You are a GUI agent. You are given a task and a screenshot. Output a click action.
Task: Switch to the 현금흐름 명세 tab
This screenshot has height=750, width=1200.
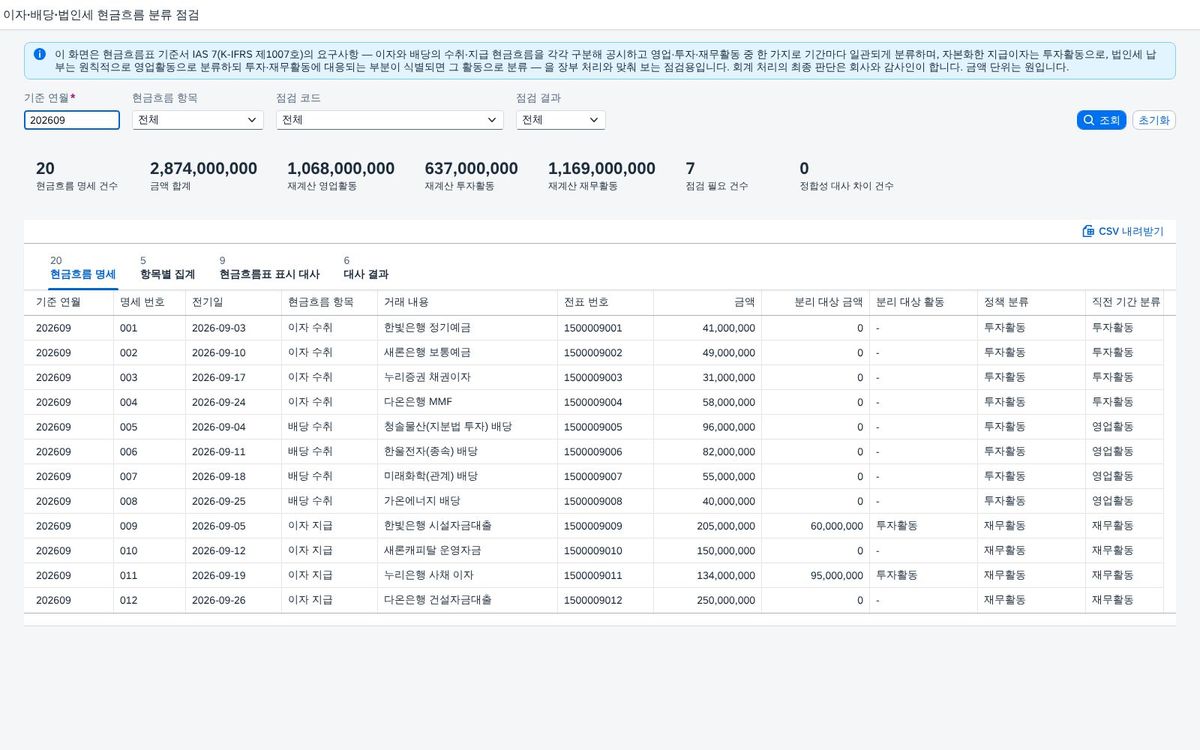pyautogui.click(x=83, y=268)
